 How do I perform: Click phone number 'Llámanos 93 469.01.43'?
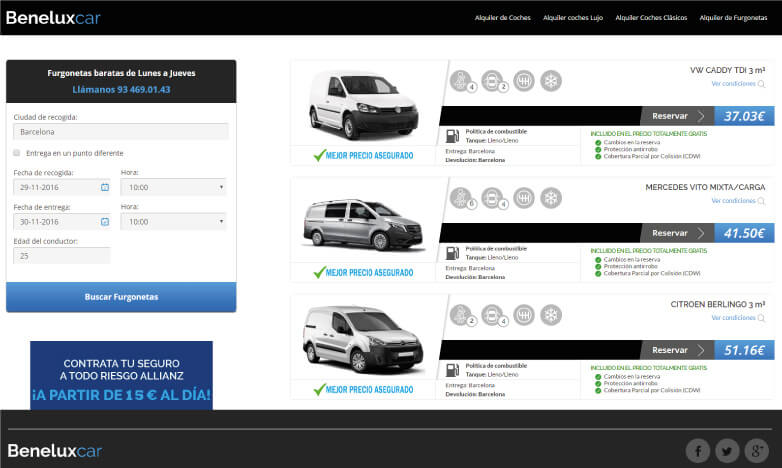pos(121,90)
